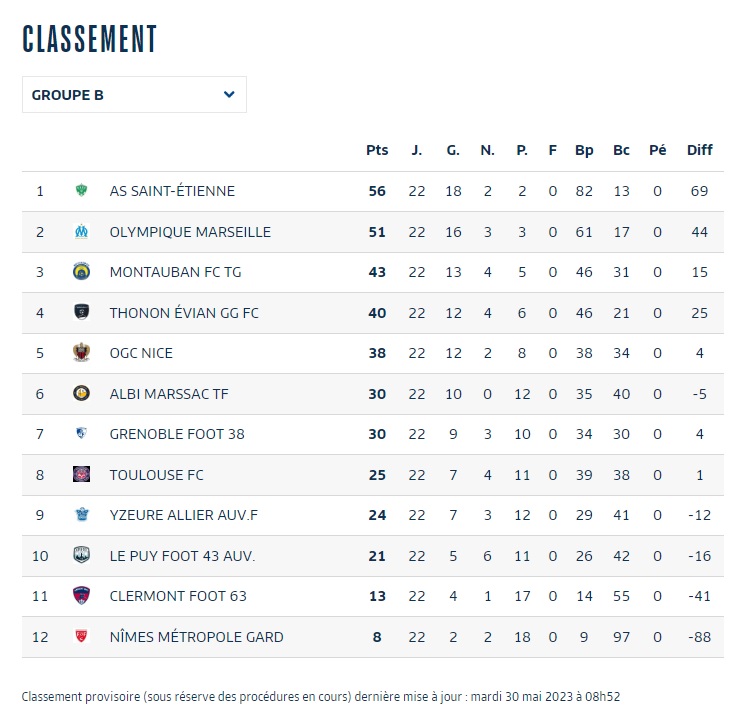739x711 pixels.
Task: Click the Olympique Marseille club crest
Action: 81,232
